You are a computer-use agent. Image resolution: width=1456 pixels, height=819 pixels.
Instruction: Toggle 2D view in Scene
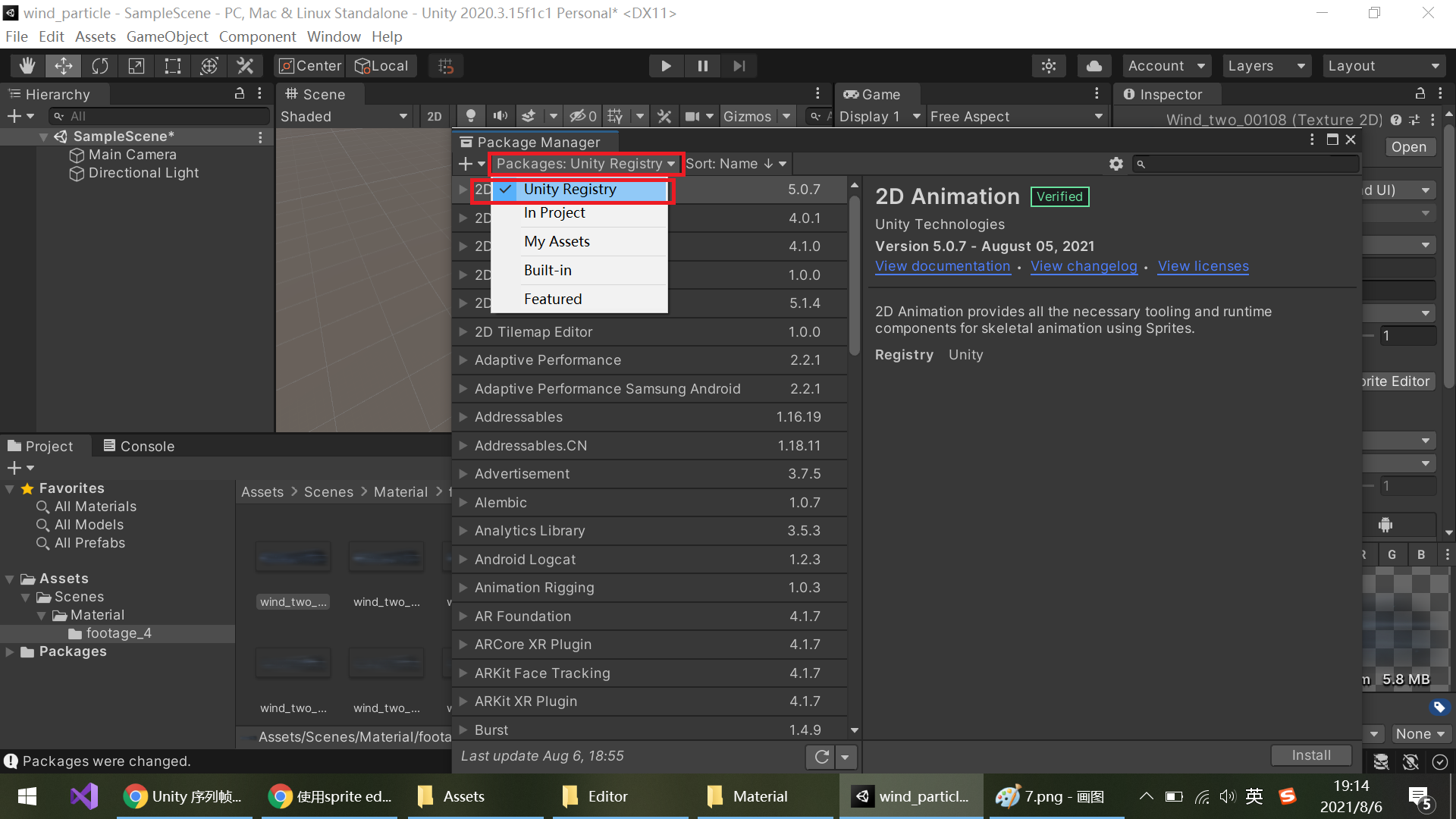click(434, 116)
